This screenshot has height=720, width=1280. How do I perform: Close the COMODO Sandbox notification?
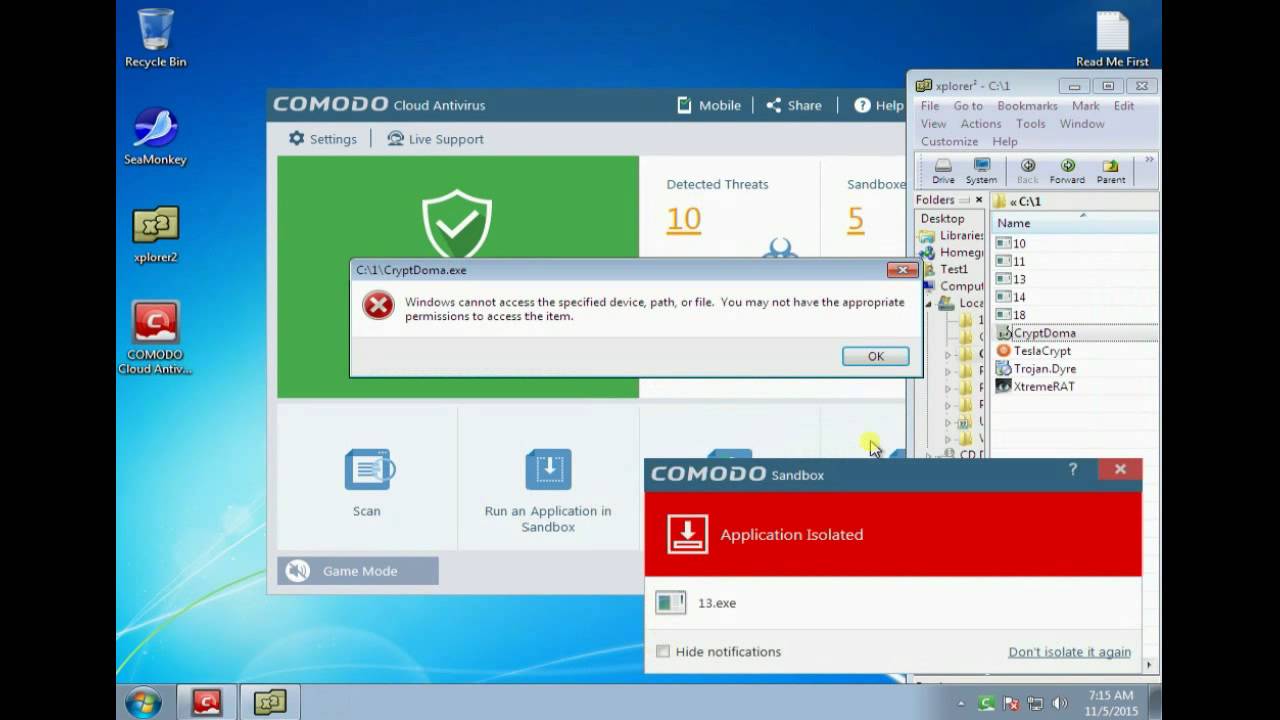click(x=1120, y=469)
